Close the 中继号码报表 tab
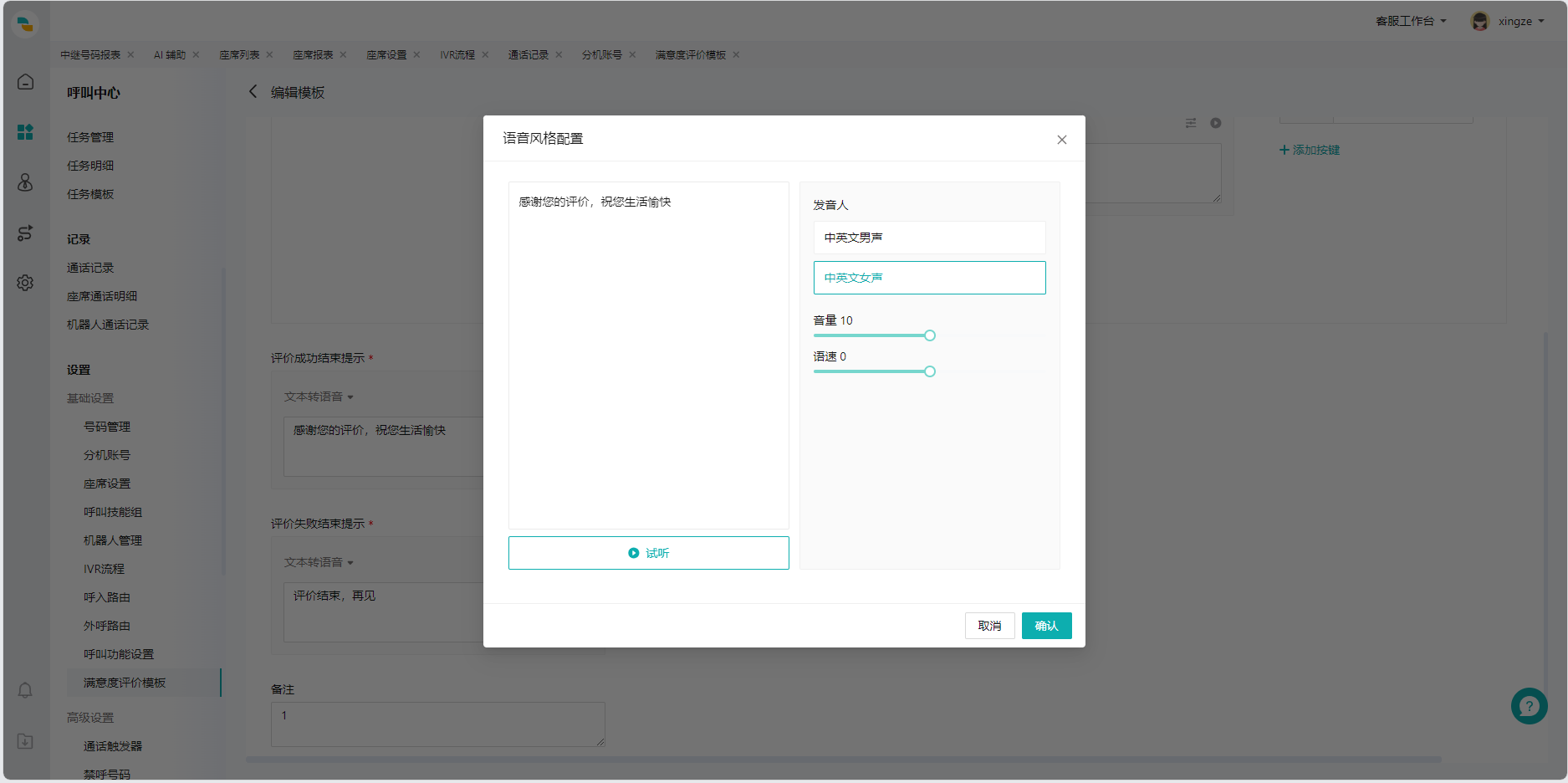The width and height of the screenshot is (1568, 783). [131, 55]
